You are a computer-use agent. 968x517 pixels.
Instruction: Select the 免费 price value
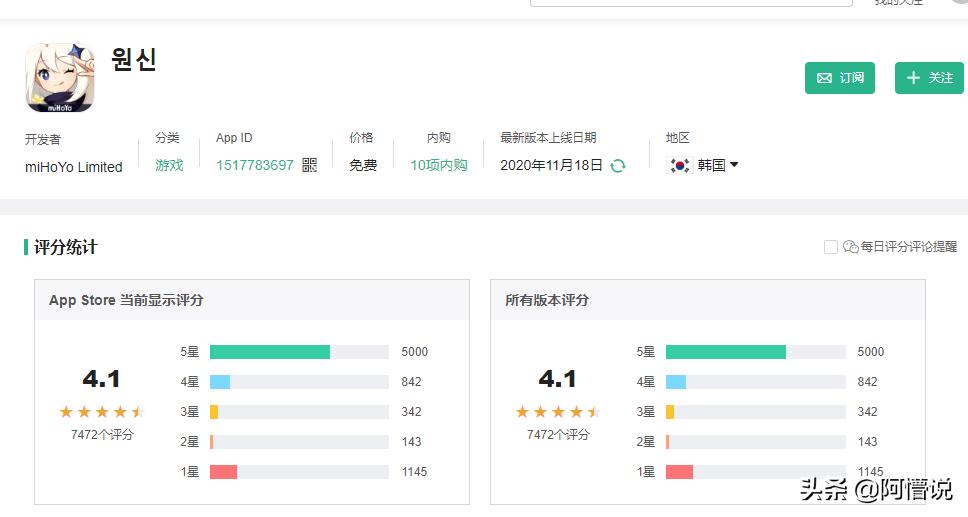[x=363, y=165]
